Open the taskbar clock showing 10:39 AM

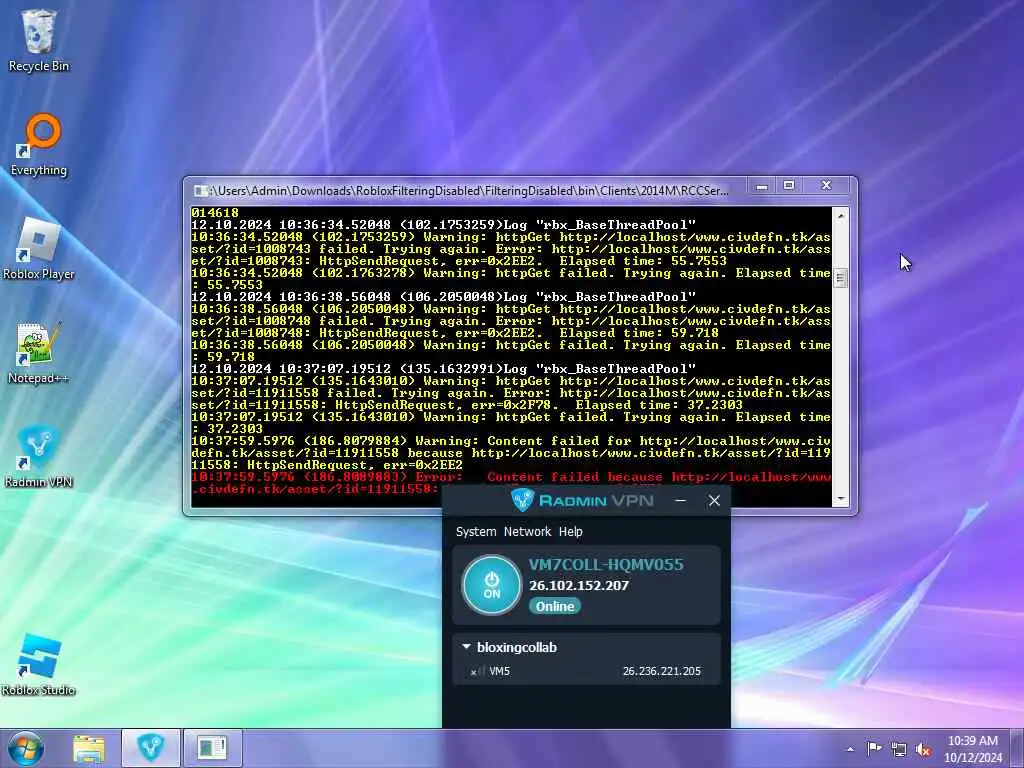point(972,749)
